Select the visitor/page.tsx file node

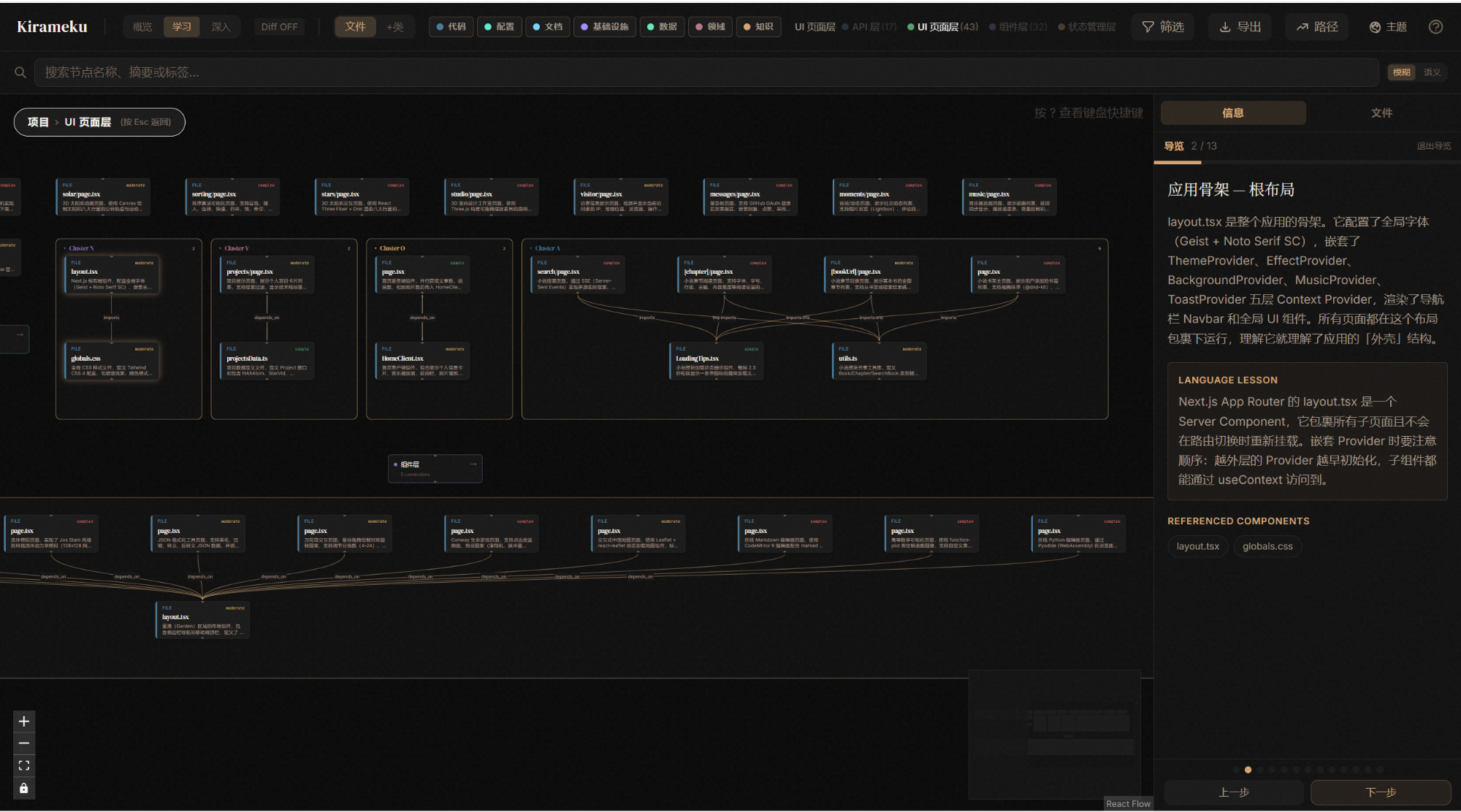(x=620, y=197)
